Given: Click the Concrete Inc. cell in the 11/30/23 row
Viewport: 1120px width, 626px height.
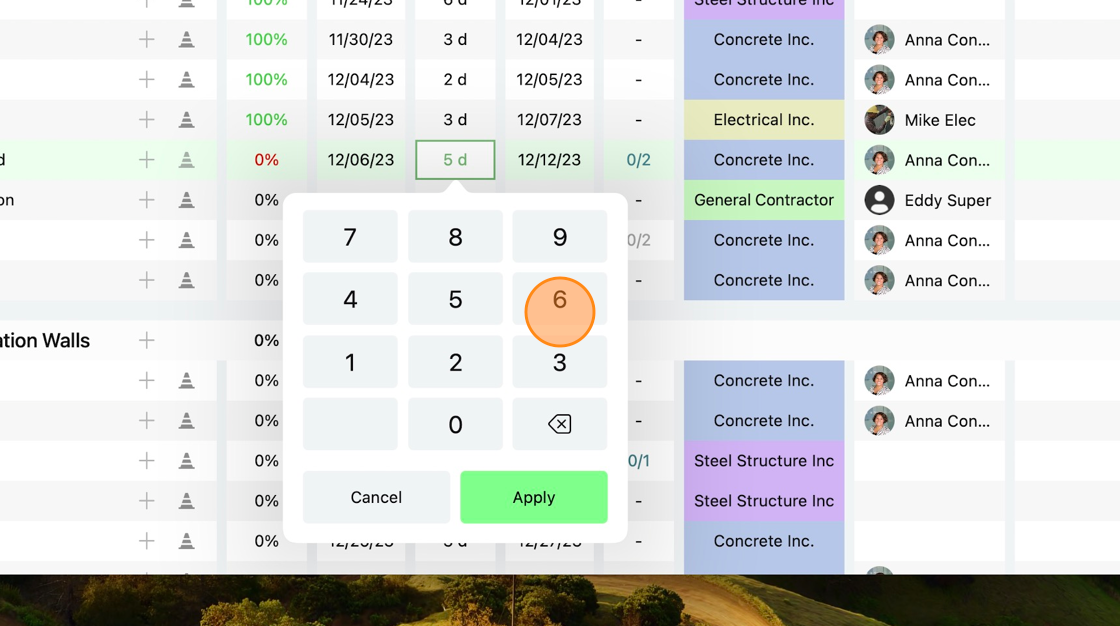Looking at the screenshot, I should (764, 39).
